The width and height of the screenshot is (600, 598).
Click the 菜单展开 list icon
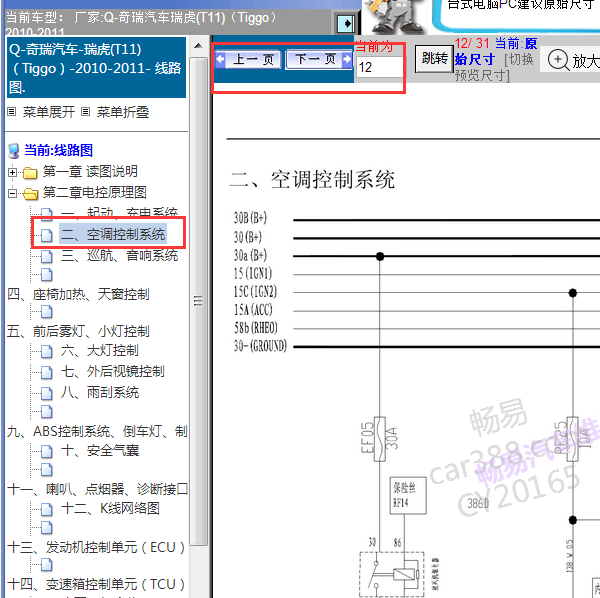click(x=12, y=112)
